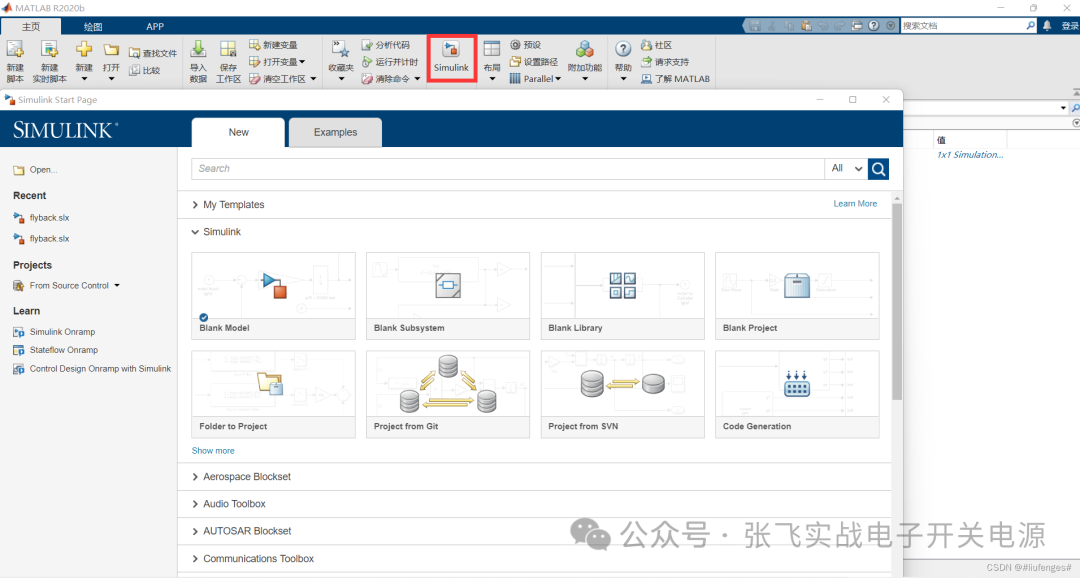Click the Show more link

[x=213, y=451]
